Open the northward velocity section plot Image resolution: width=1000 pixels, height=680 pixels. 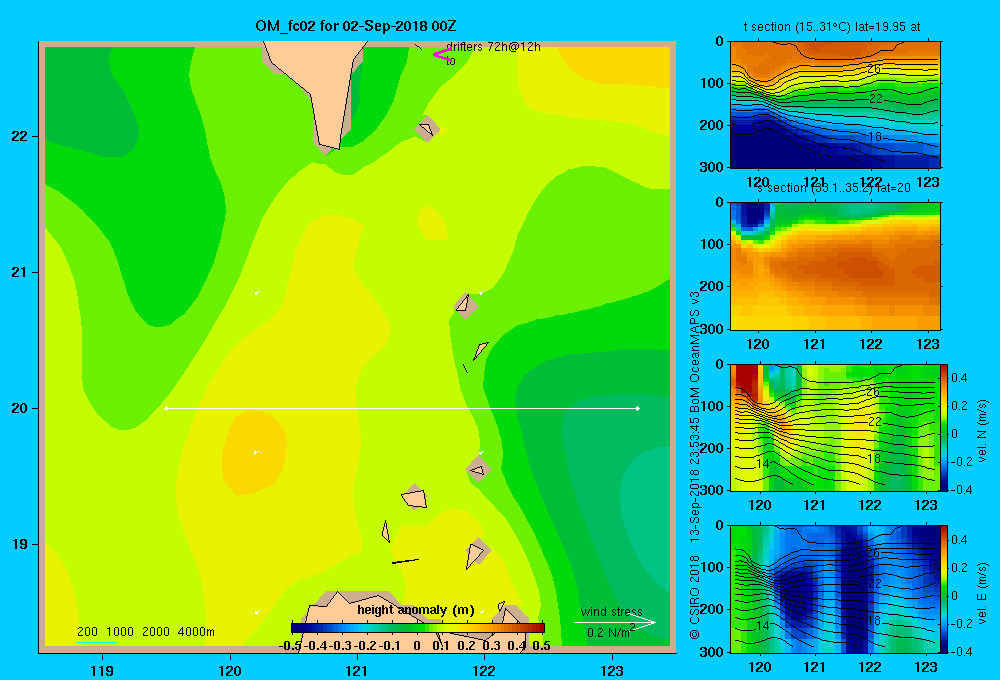(835, 427)
